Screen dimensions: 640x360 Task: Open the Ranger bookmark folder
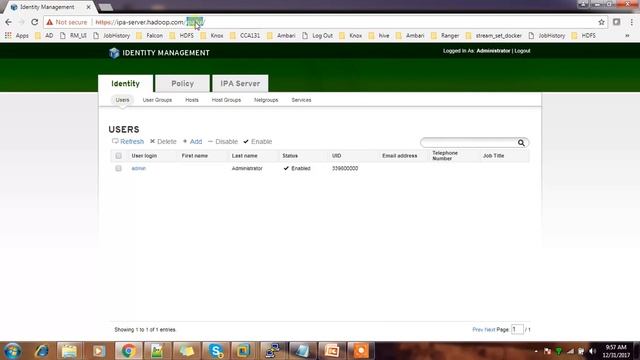[x=445, y=36]
